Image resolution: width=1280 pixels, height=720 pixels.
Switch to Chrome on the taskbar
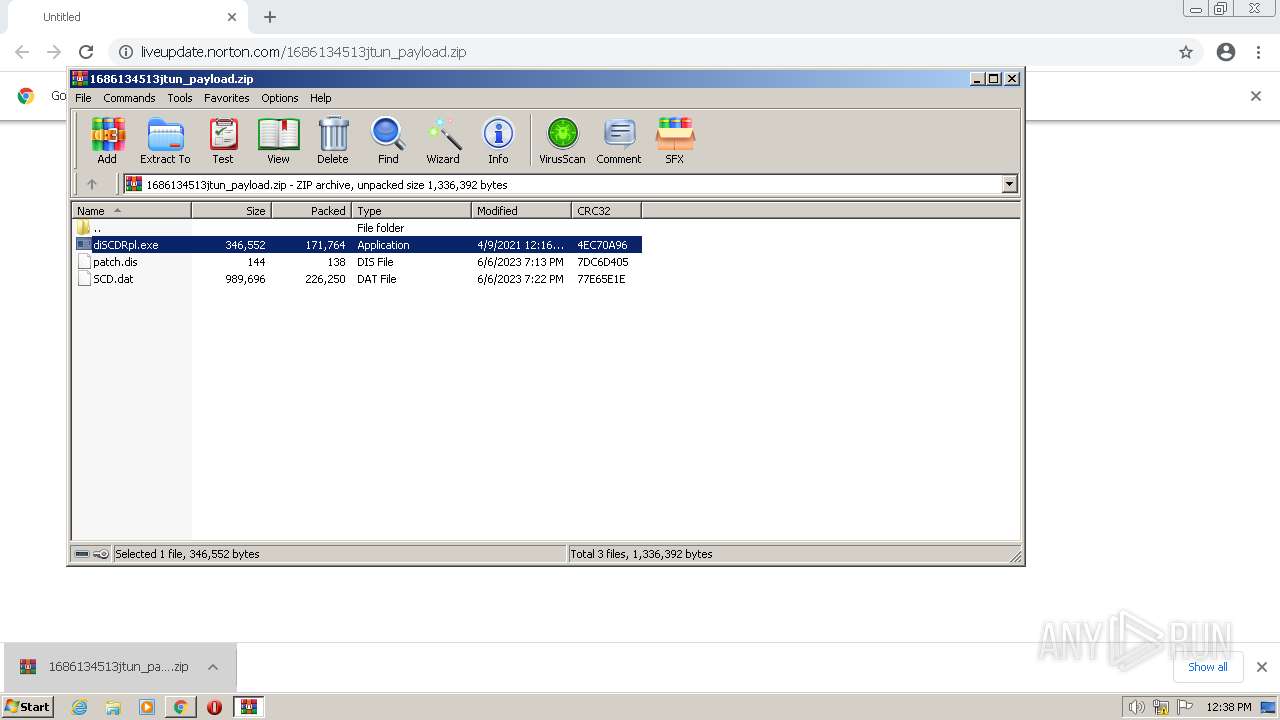pos(180,707)
